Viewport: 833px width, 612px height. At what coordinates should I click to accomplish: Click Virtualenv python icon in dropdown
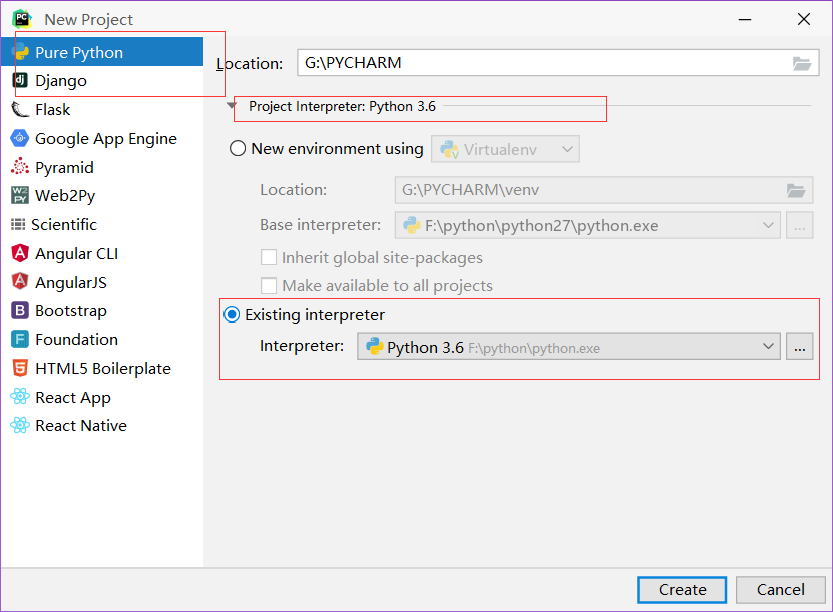[x=449, y=149]
